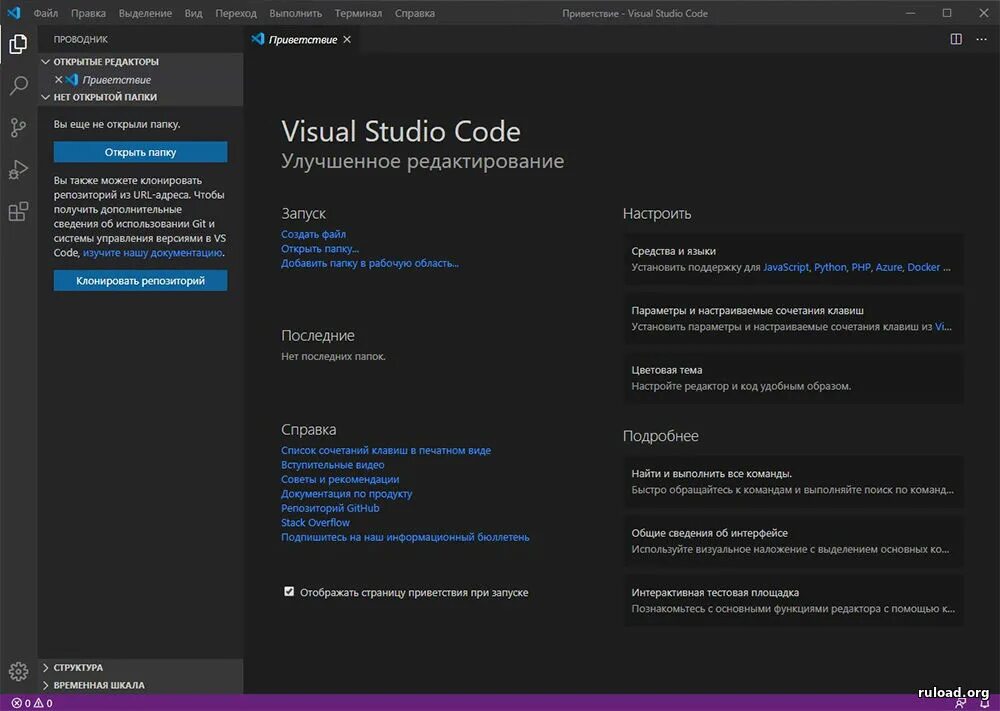Uncheck 'Отображать страницу приветствия при запуске' checkbox
The width and height of the screenshot is (1000, 711).
pos(289,592)
